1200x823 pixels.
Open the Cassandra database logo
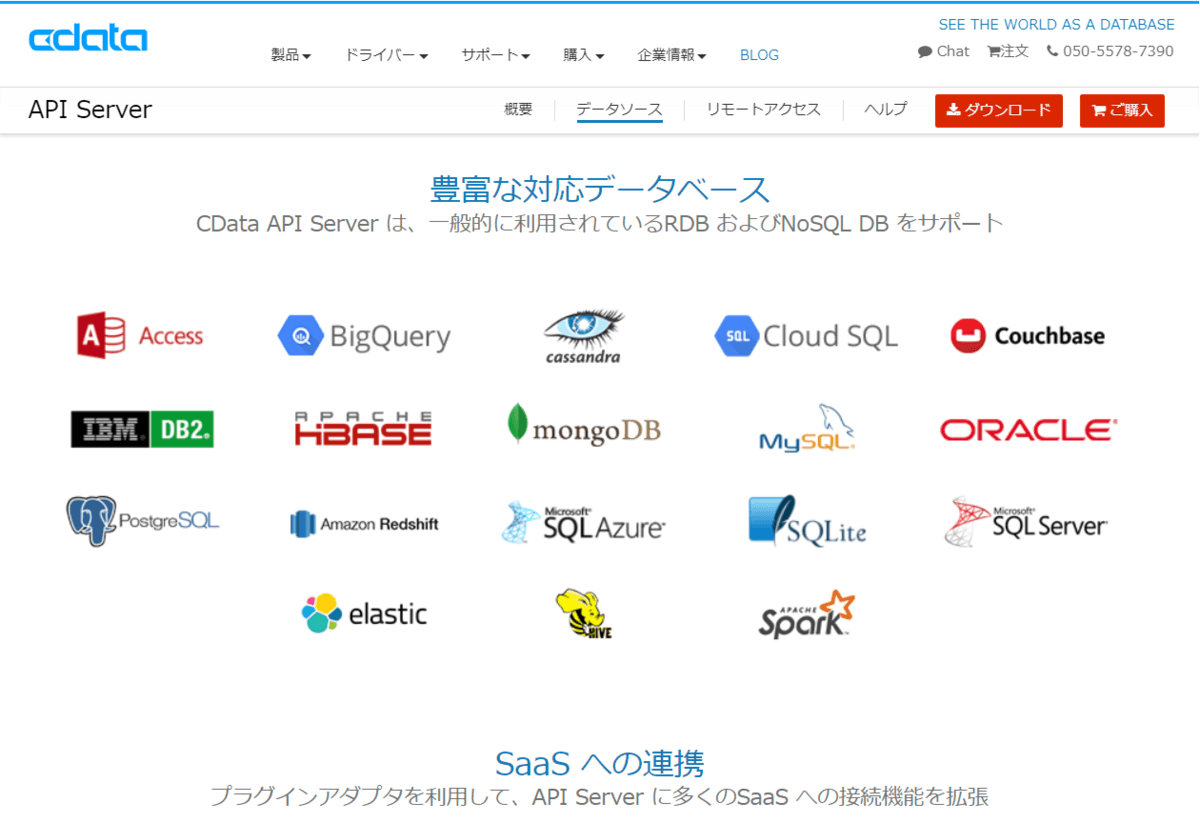585,336
